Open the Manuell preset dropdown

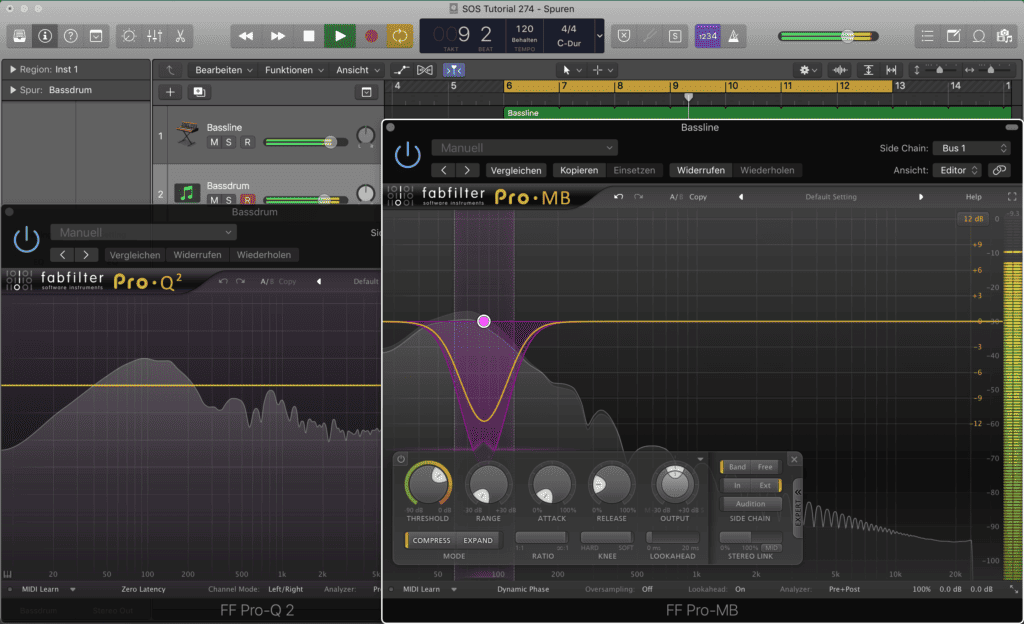524,146
